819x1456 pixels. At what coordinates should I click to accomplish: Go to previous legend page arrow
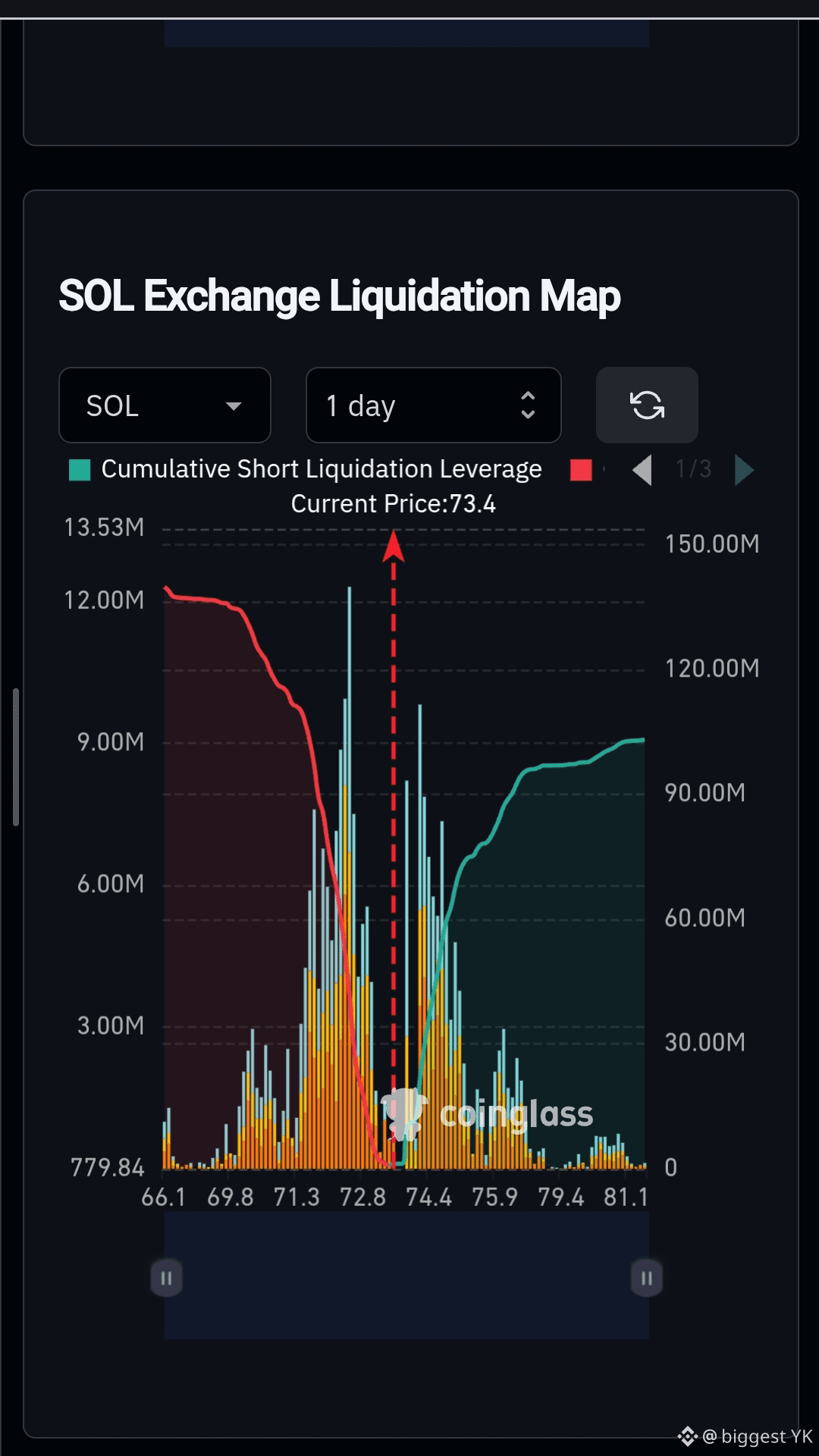click(642, 470)
